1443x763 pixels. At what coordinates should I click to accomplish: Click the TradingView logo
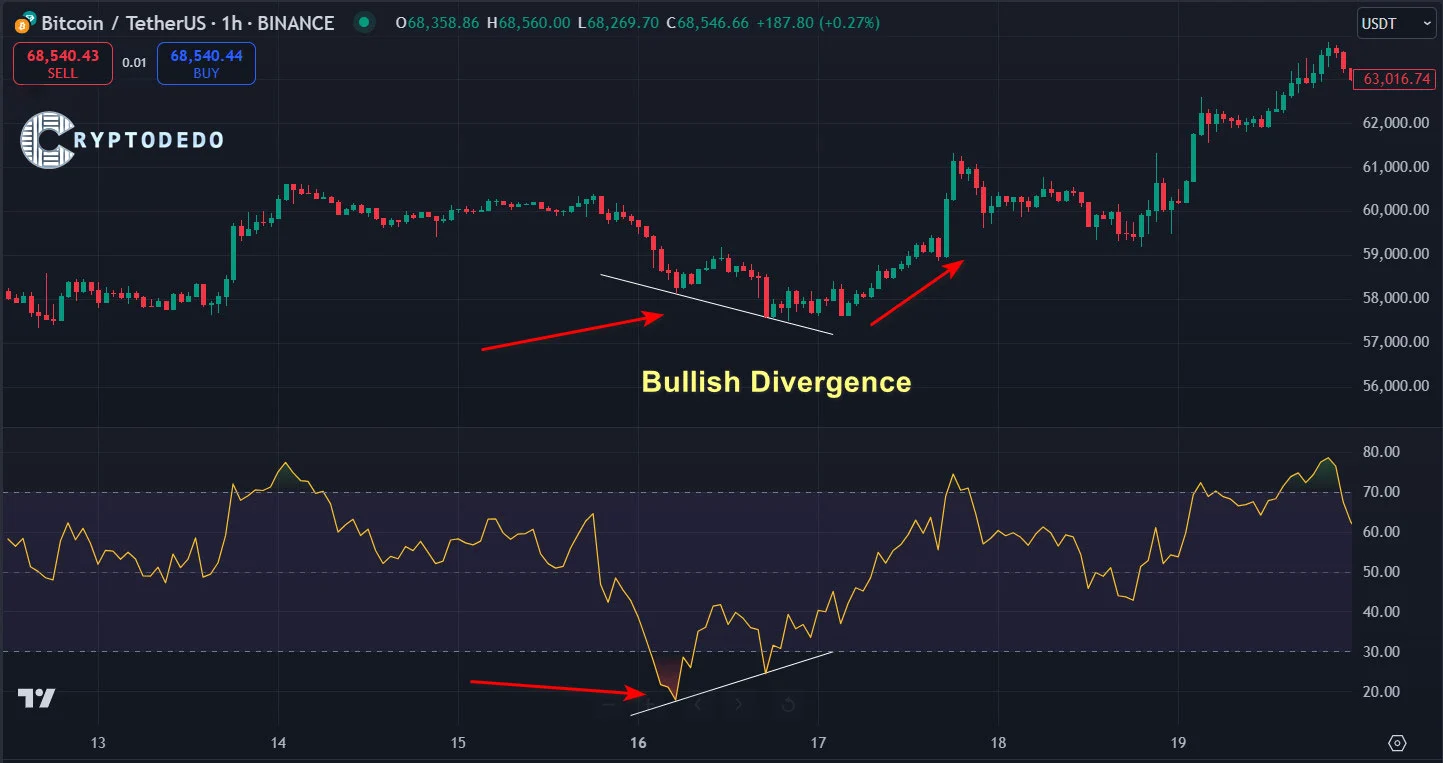pyautogui.click(x=36, y=698)
